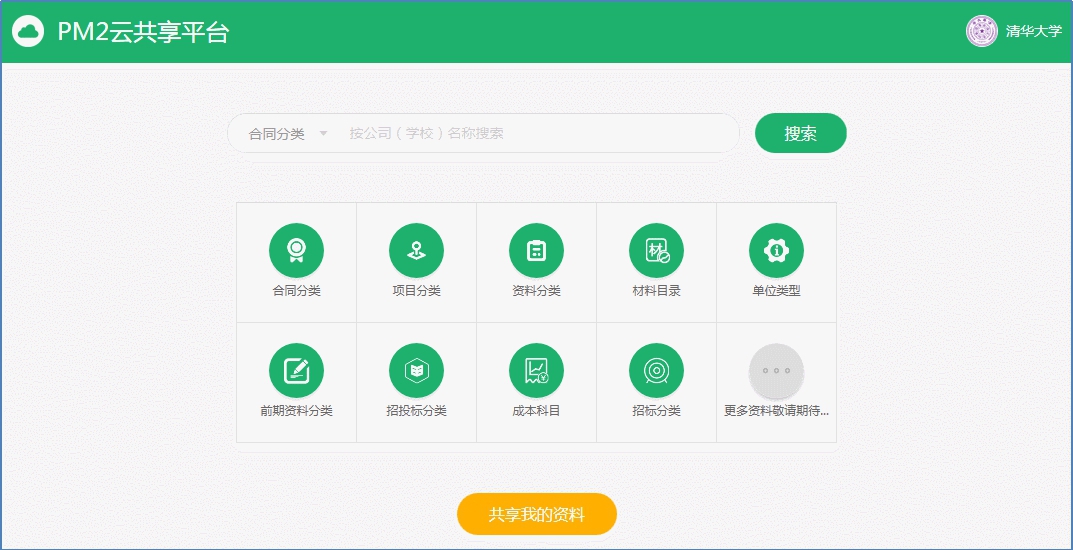
Task: Click the 更多资料敬请期待 text label
Action: tap(776, 411)
